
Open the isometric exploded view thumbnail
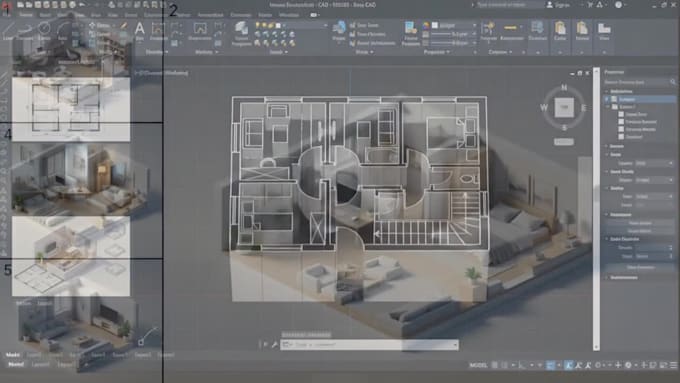71,256
